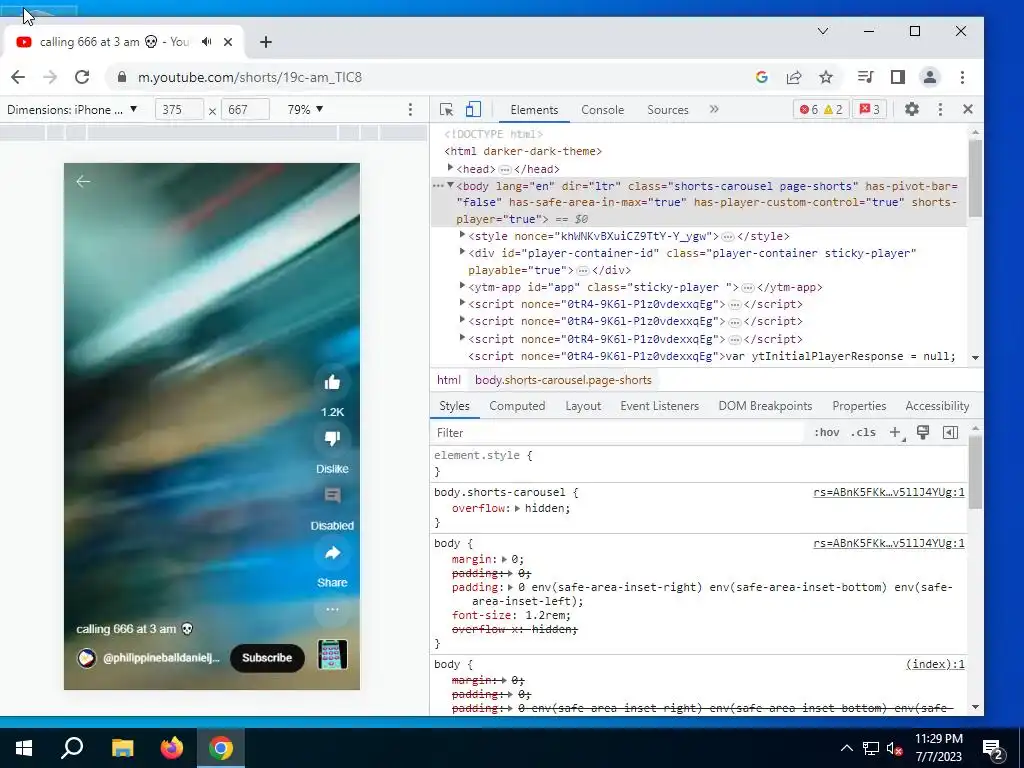Expand the head element node
This screenshot has height=768, width=1024.
[450, 168]
